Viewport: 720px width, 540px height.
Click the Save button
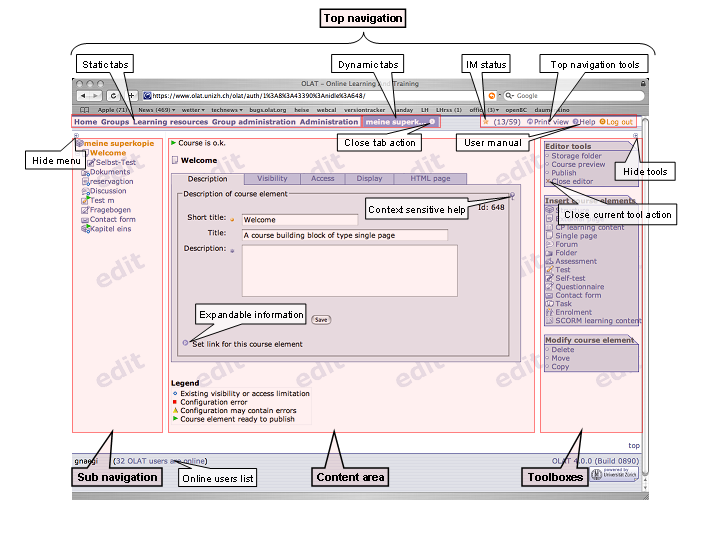321,320
